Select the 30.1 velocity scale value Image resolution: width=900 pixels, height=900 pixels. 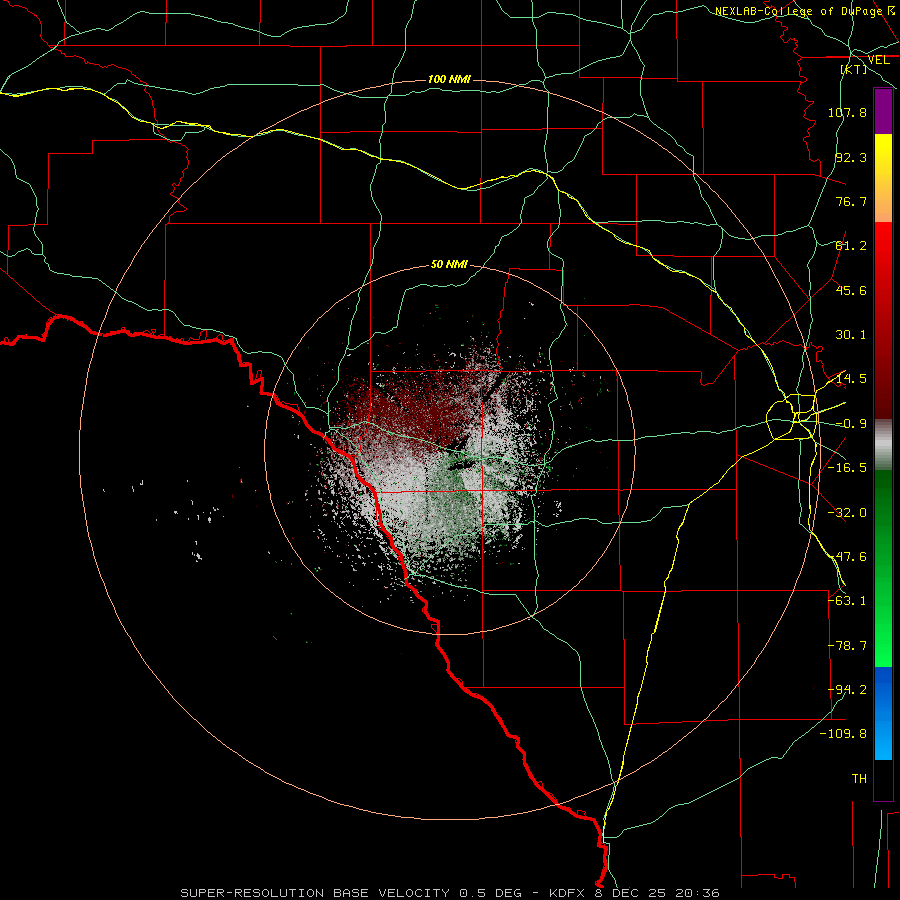(851, 335)
